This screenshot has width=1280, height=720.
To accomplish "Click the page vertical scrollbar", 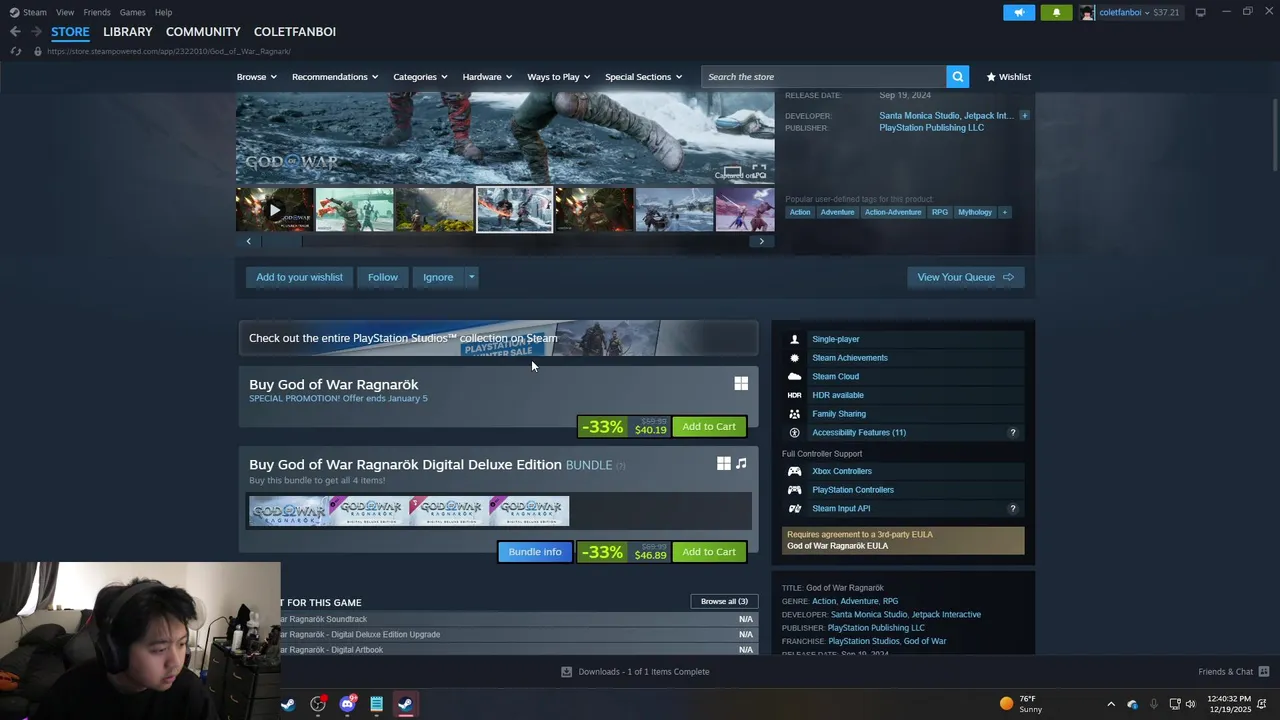I will (1275, 135).
